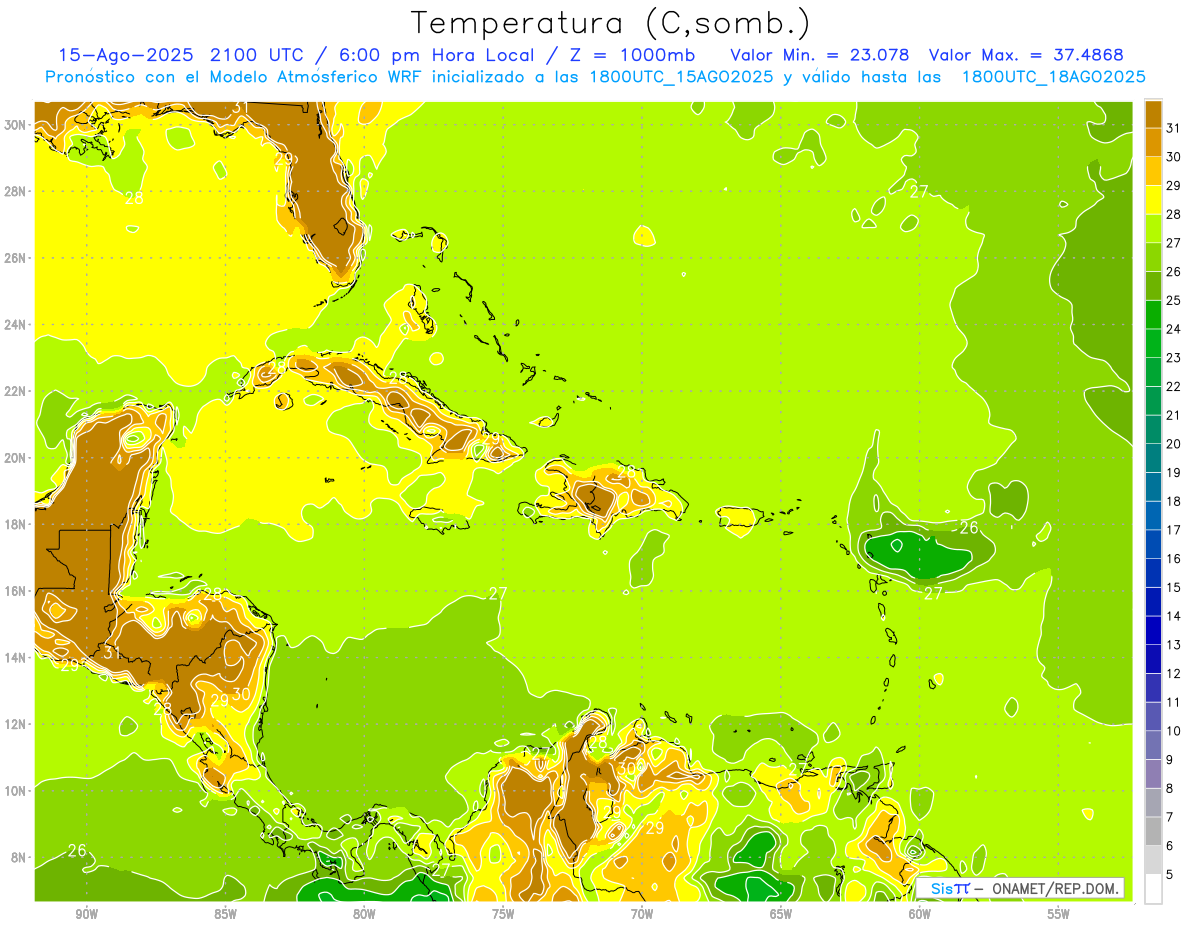Click the "Valor Min. = 23.078" text
Image resolution: width=1200 pixels, height=927 pixels.
820,55
